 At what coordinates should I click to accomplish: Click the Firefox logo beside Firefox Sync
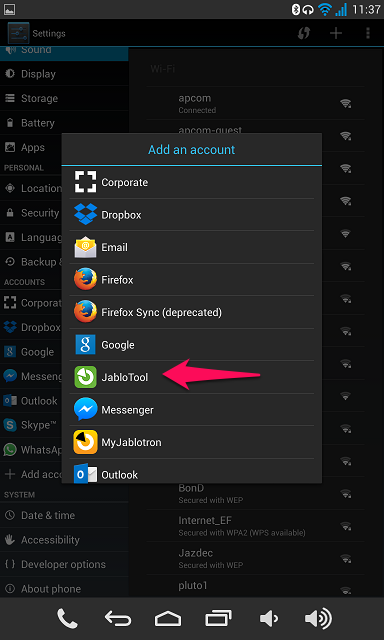[x=85, y=312]
